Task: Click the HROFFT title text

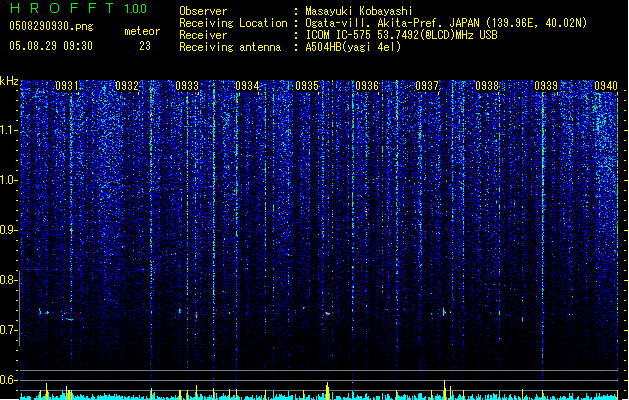Action: [x=62, y=8]
